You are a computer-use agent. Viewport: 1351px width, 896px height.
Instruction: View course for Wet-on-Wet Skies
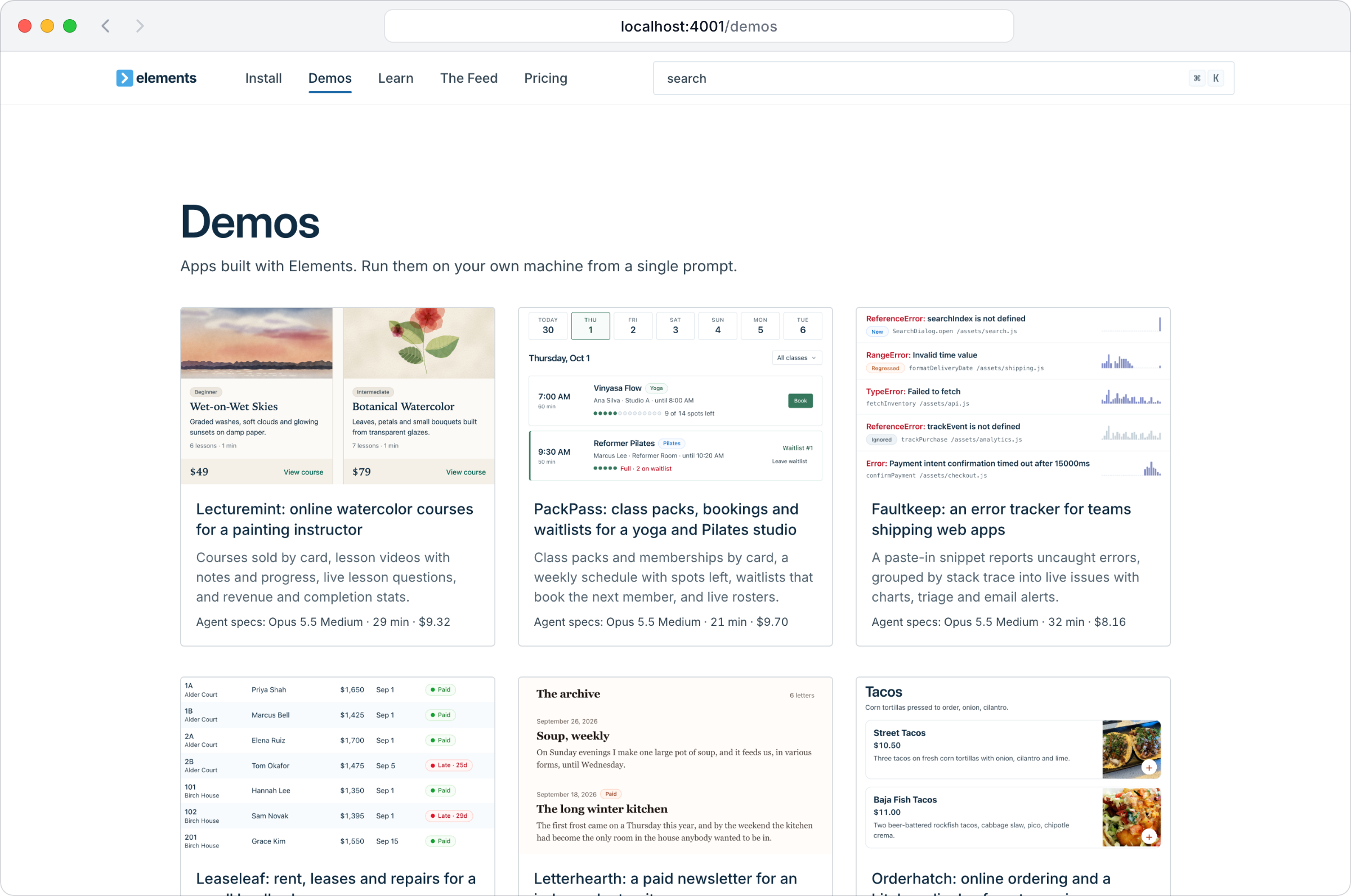[303, 472]
